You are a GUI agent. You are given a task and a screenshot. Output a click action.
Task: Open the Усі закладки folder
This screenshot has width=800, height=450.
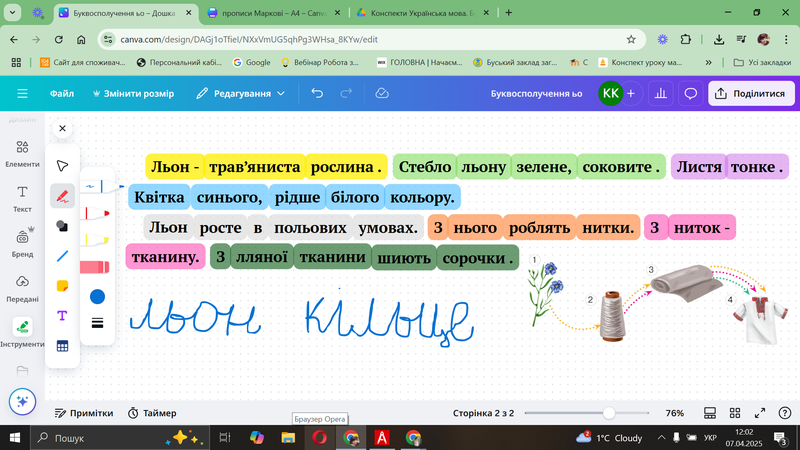pyautogui.click(x=762, y=62)
